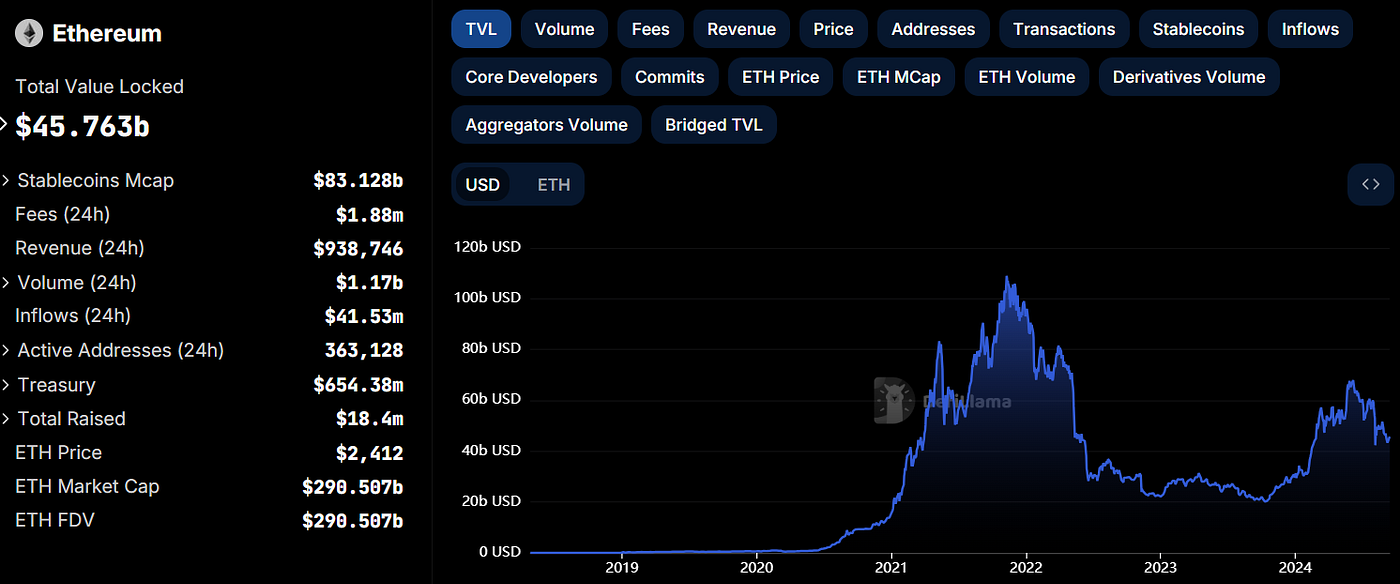Expand the Total Raised row
1400x584 pixels.
6,419
